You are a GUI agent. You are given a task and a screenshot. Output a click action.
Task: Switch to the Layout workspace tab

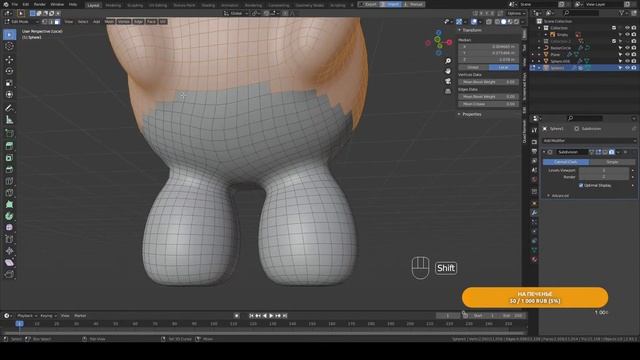pyautogui.click(x=93, y=5)
